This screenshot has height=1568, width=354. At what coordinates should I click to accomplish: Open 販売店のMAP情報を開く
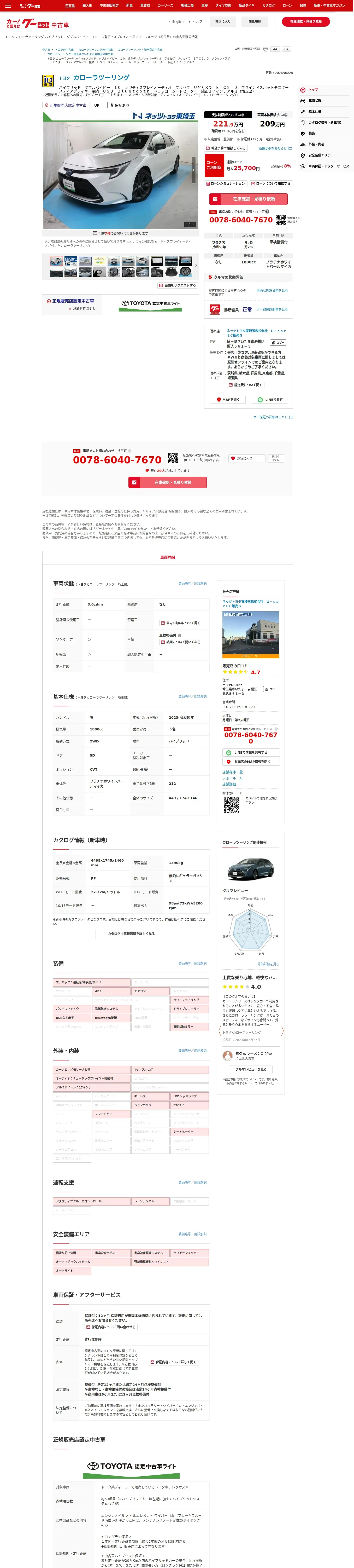pos(251,762)
